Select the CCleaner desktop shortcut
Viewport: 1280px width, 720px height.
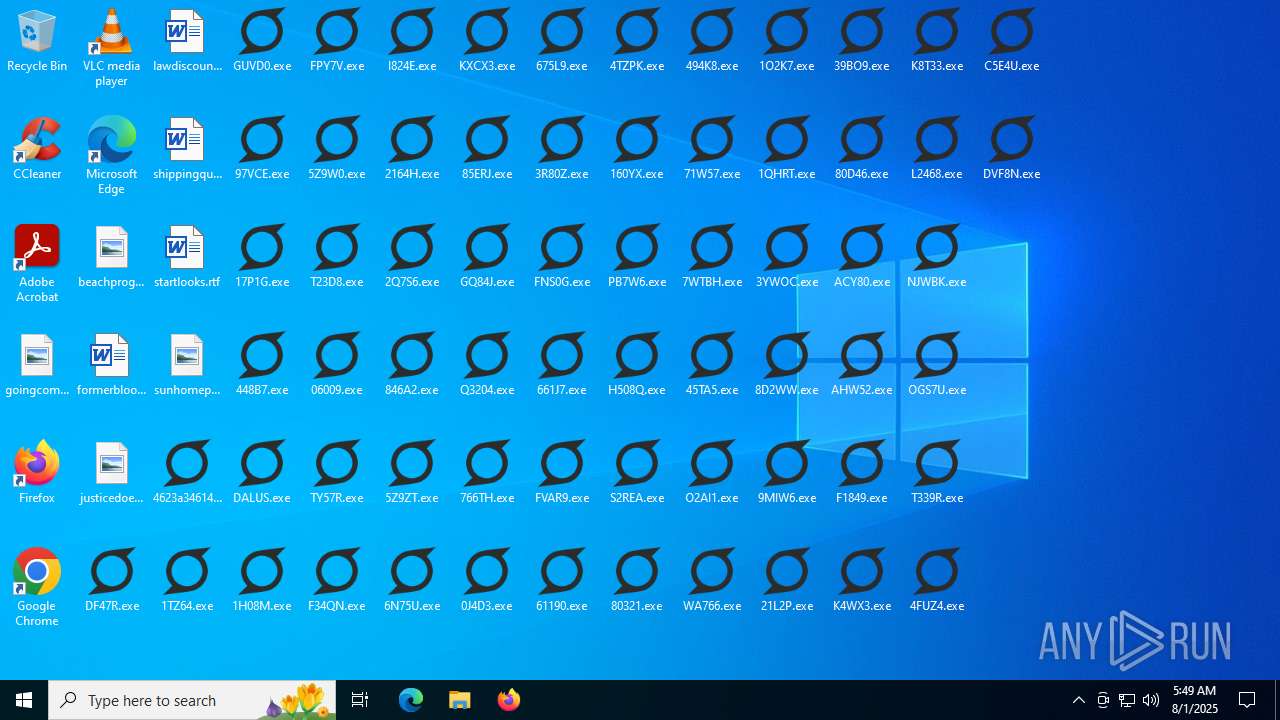click(x=37, y=150)
